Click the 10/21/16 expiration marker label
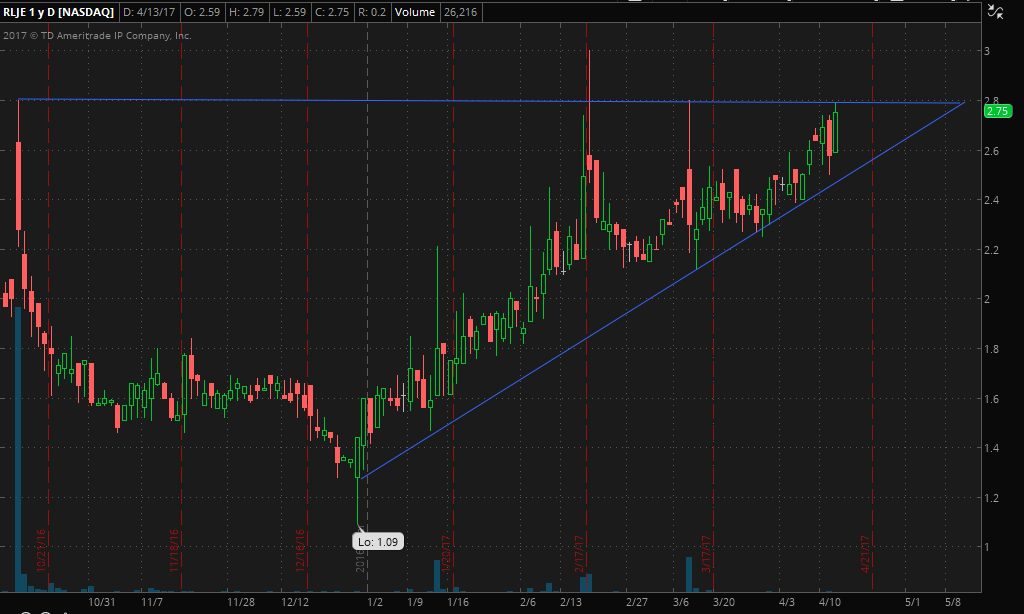 [40, 551]
